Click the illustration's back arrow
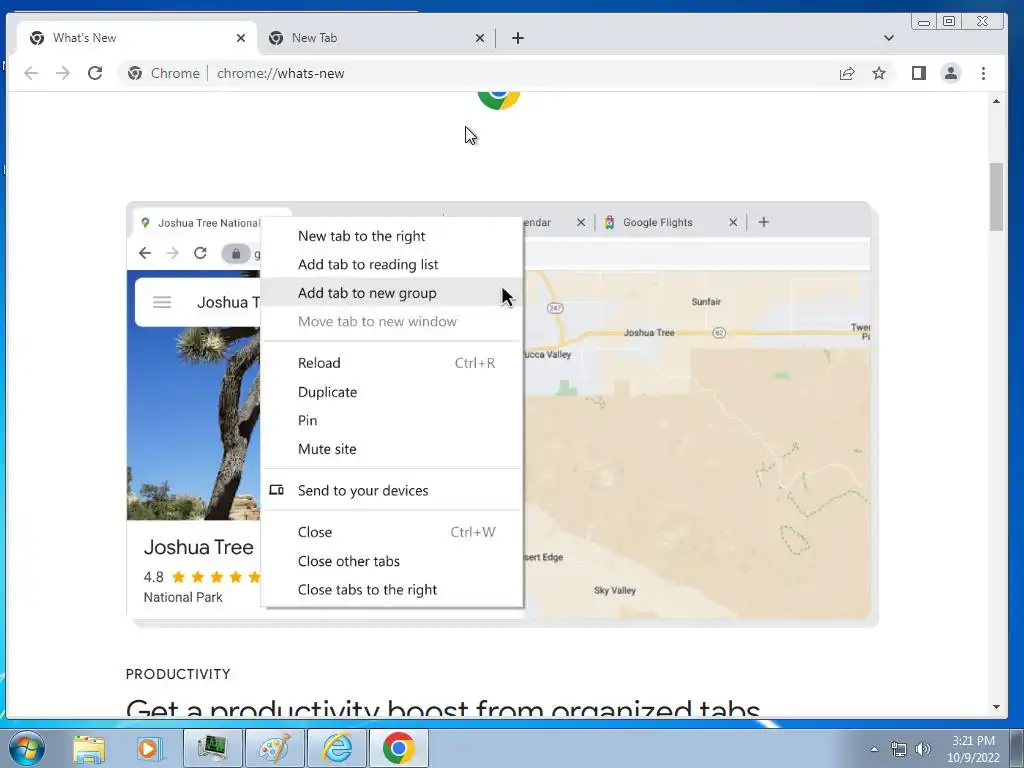 pos(145,253)
